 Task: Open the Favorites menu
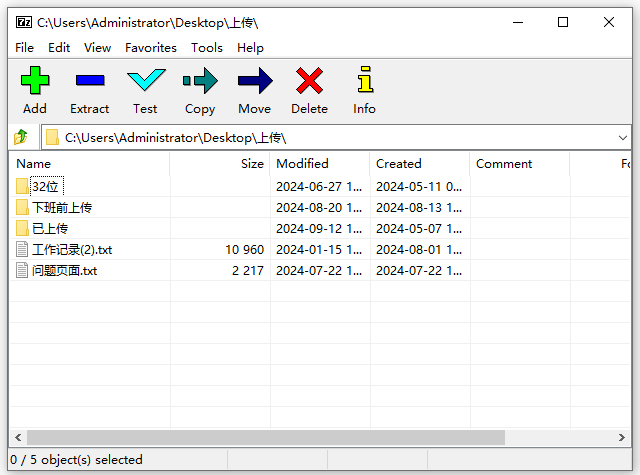tap(151, 48)
